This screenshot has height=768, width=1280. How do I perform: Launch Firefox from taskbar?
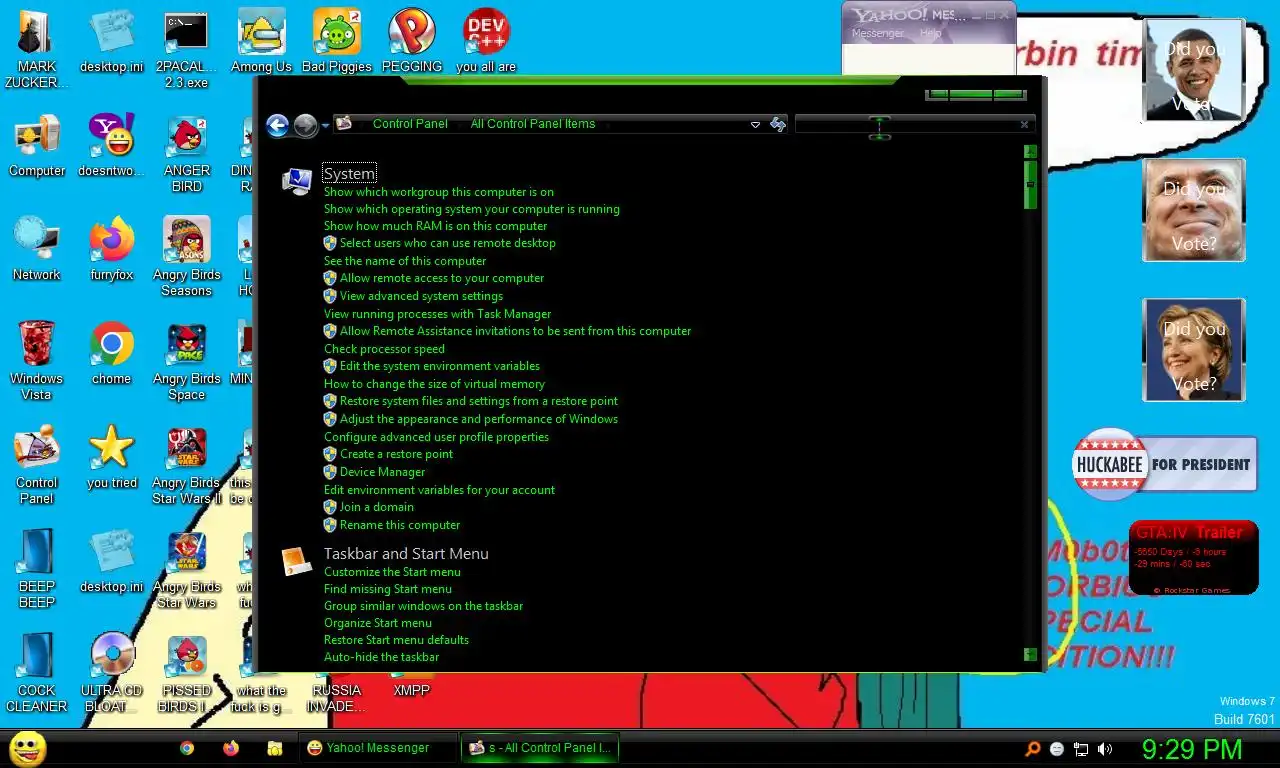pos(231,748)
